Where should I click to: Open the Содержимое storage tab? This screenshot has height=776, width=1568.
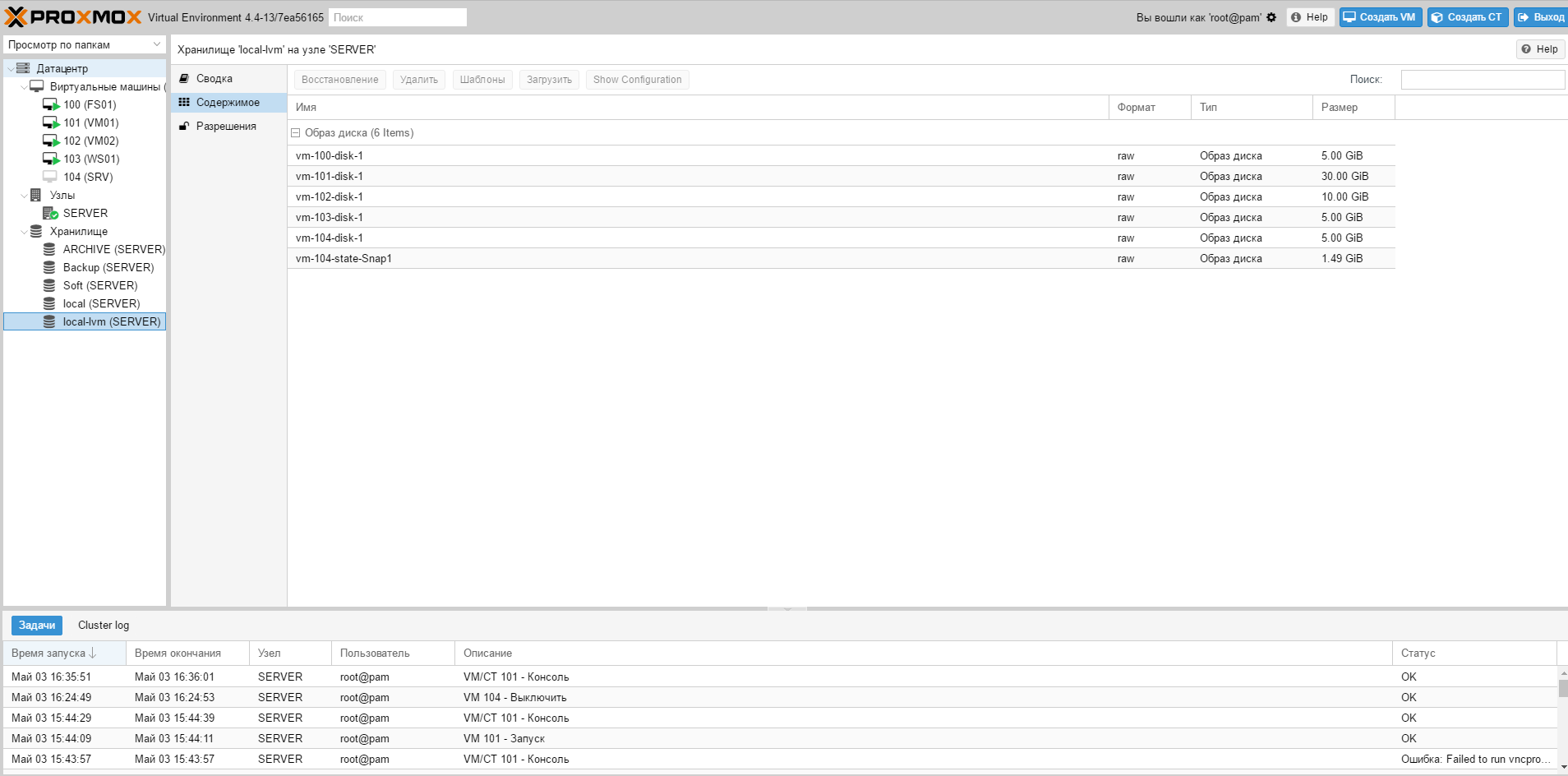pos(228,102)
